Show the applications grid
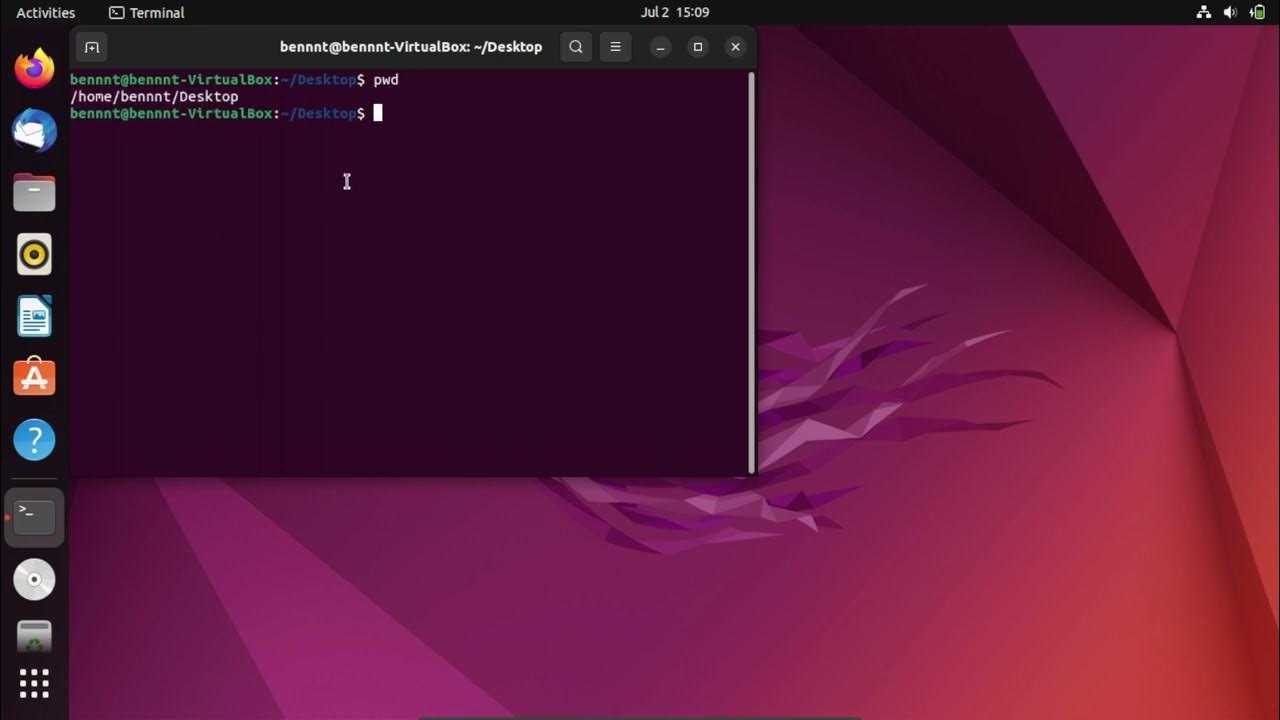1280x720 pixels. [x=34, y=684]
